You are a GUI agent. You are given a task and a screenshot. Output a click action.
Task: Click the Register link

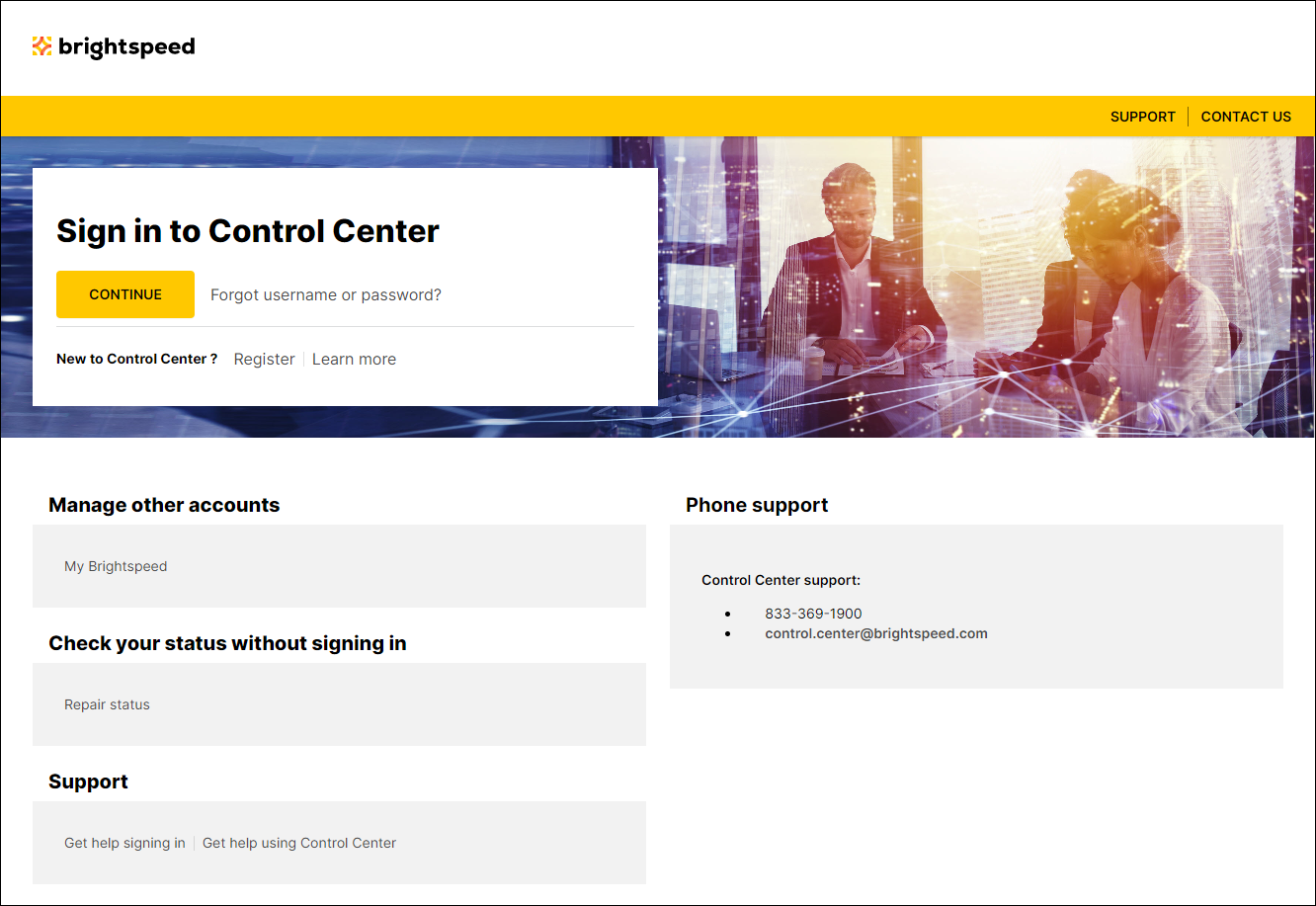coord(264,359)
